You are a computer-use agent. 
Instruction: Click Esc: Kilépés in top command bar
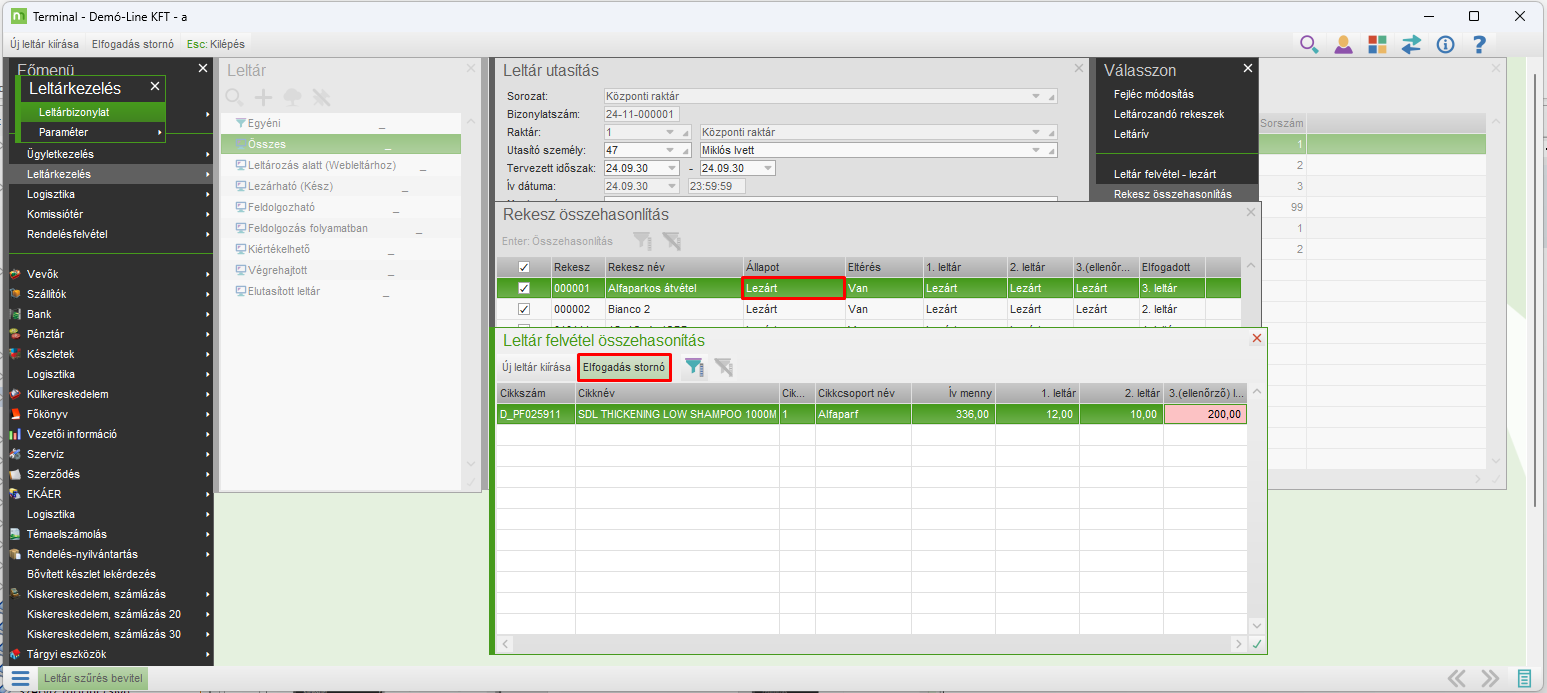215,44
